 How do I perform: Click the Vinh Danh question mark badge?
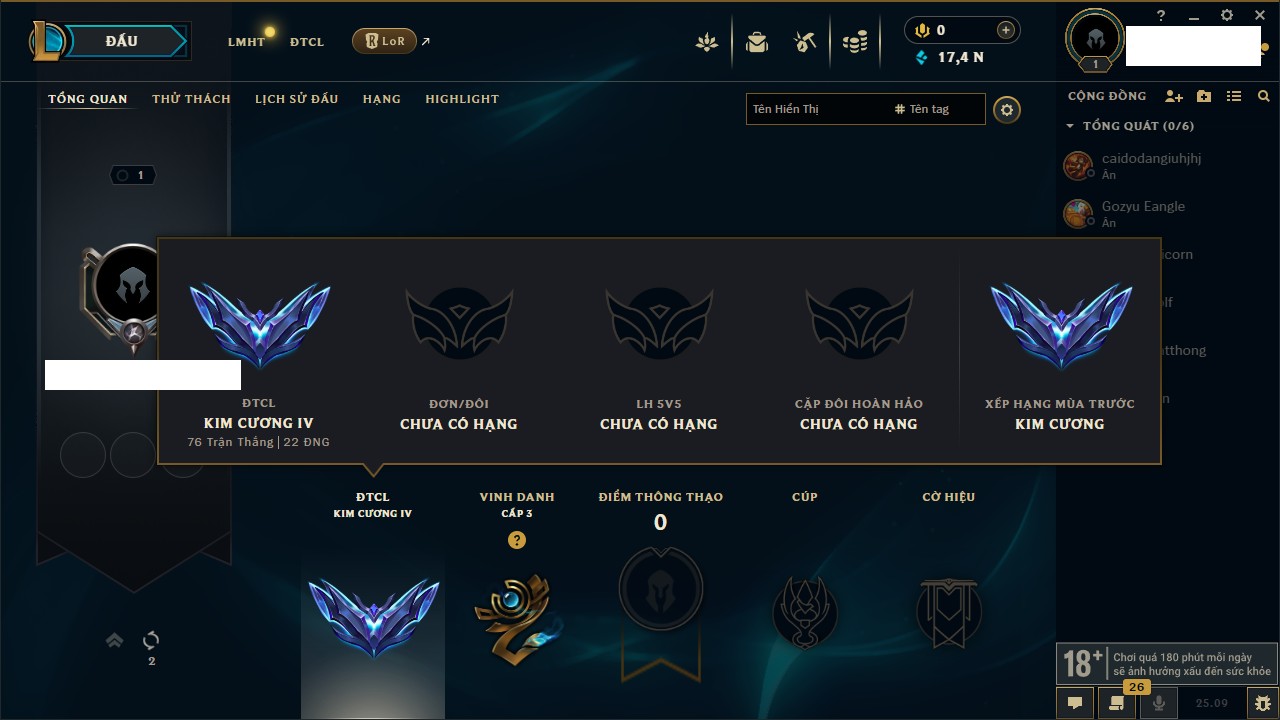[516, 540]
